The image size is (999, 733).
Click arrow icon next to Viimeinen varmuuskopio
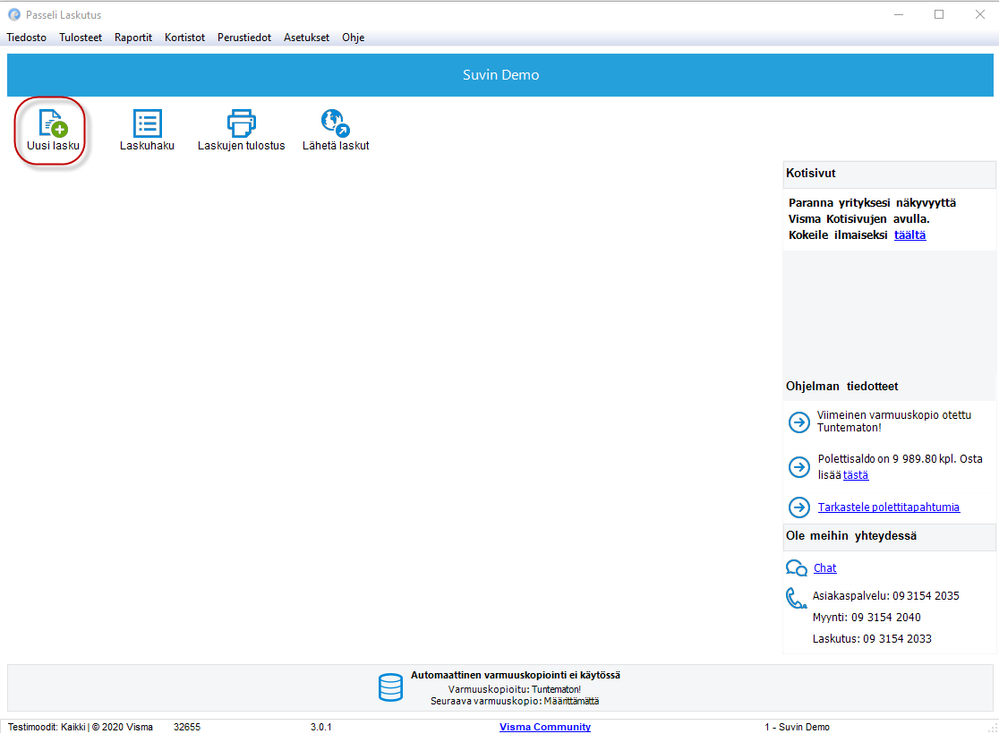(x=799, y=422)
